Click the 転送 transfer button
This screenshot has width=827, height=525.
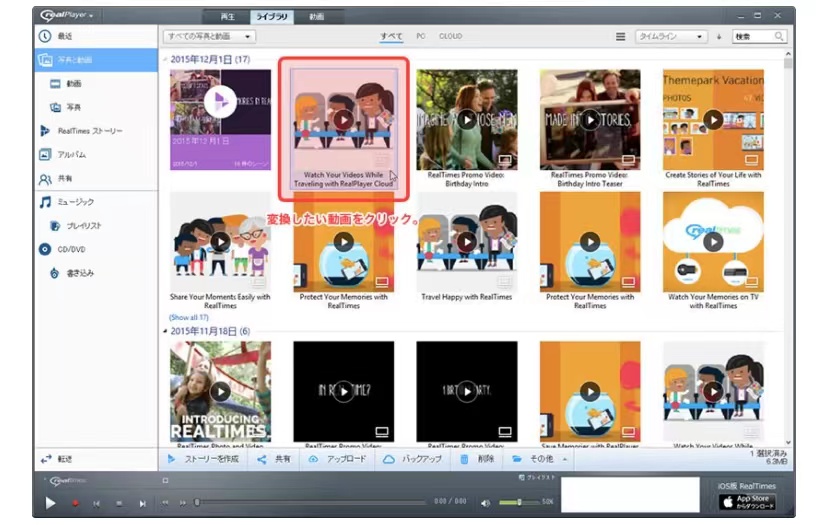pyautogui.click(x=96, y=459)
